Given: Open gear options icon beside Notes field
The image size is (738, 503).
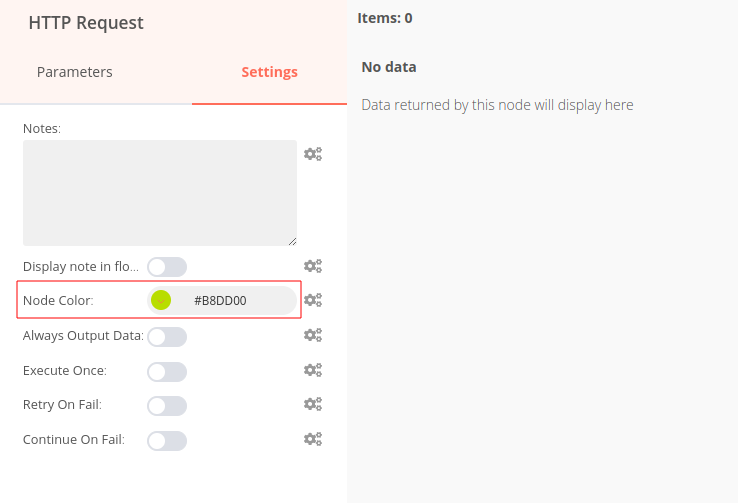Looking at the screenshot, I should click(x=313, y=154).
